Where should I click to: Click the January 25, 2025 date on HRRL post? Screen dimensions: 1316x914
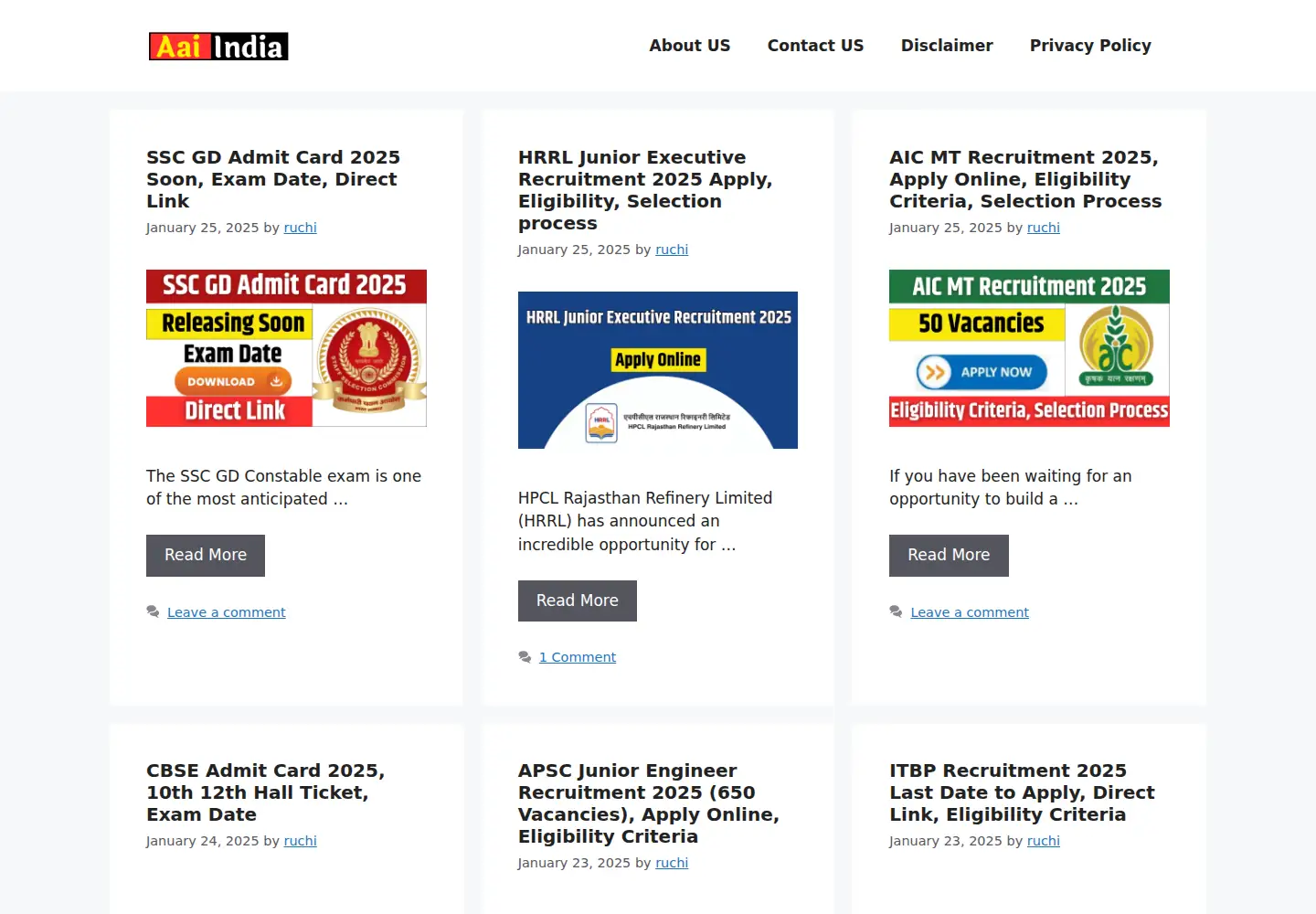574,250
